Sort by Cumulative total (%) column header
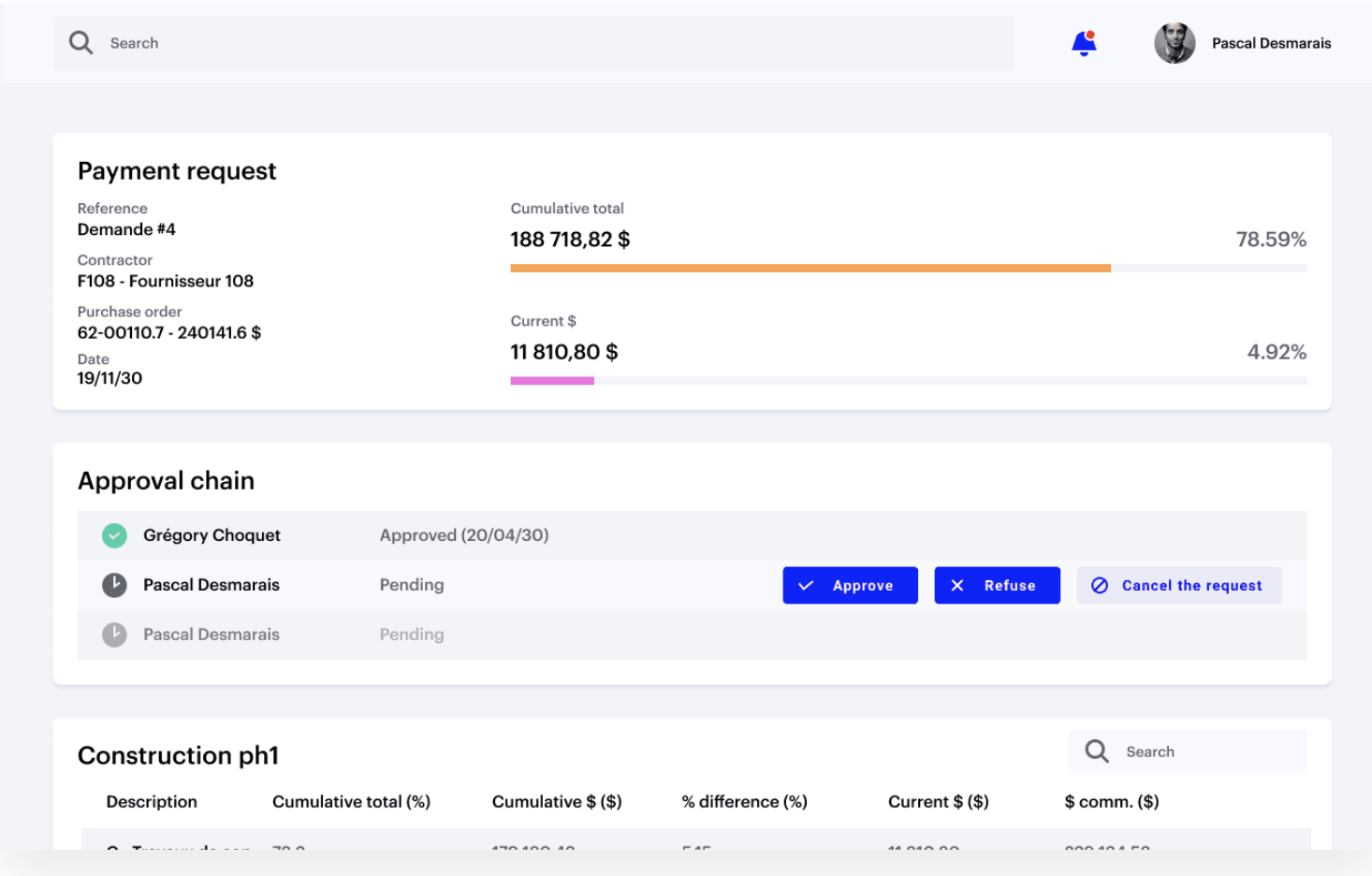This screenshot has width=1372, height=876. pos(351,802)
